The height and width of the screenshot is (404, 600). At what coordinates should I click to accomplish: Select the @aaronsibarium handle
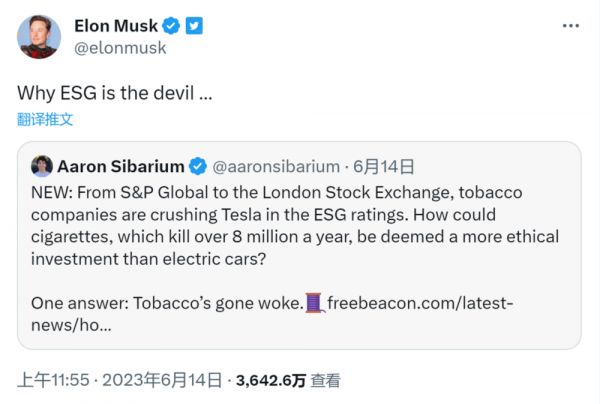276,166
